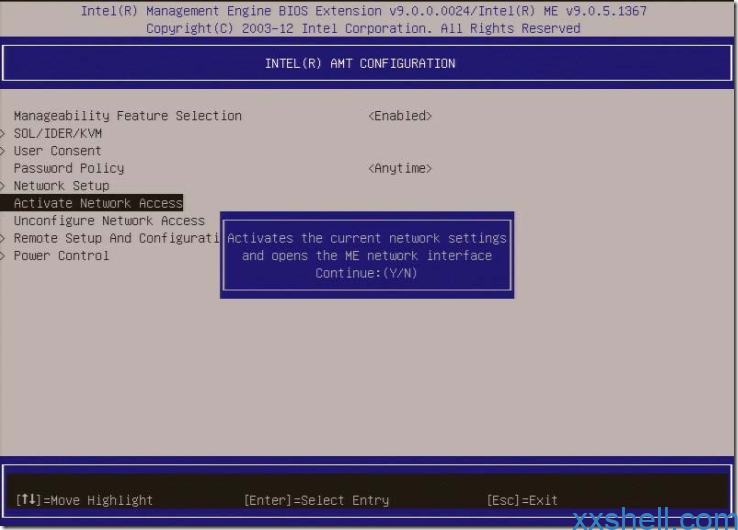Click the Copyright Intel Corporation line

tap(363, 28)
